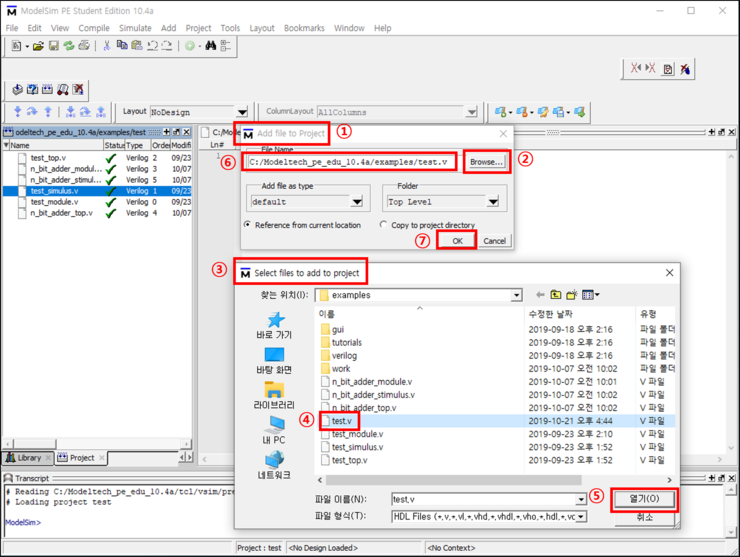Click the first blue Step down arrow icon
Image resolution: width=740 pixels, height=557 pixels.
pyautogui.click(x=17, y=112)
